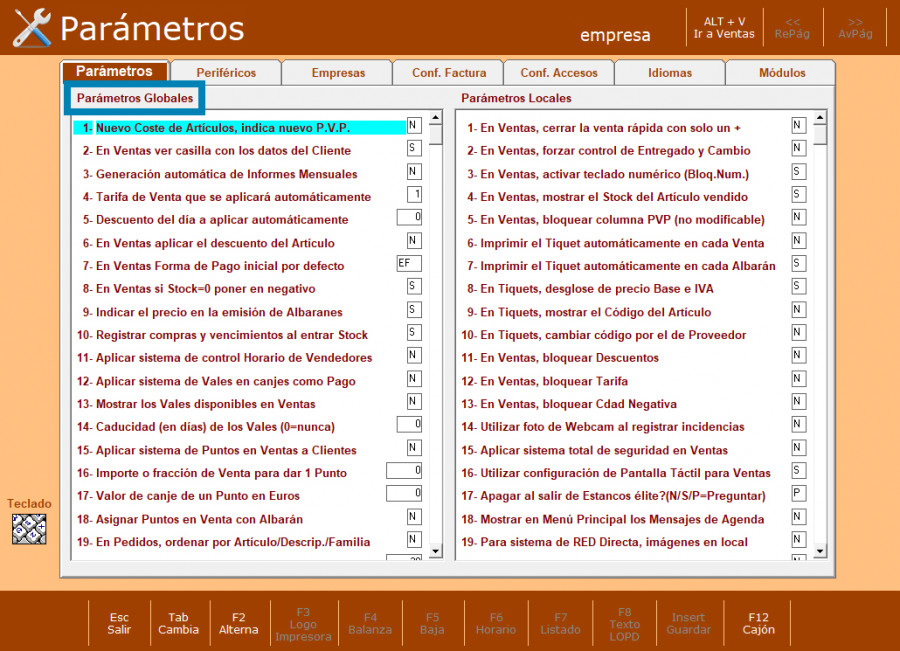
Task: Open the Empresas tab
Action: 338,73
